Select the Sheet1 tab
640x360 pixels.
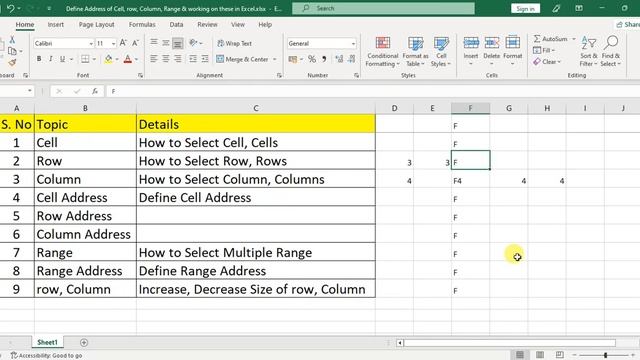pos(47,342)
